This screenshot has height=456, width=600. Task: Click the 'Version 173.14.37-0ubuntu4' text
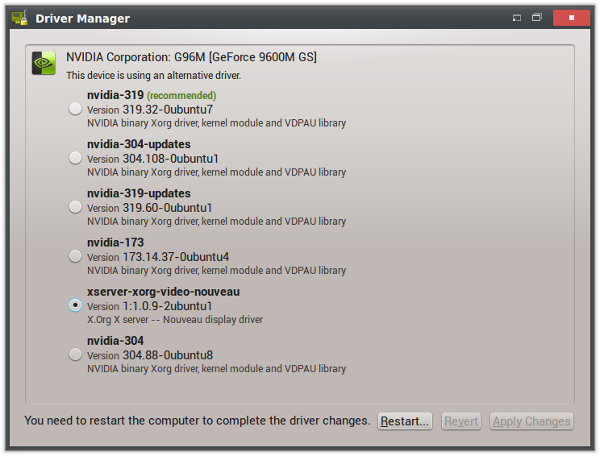coord(158,257)
